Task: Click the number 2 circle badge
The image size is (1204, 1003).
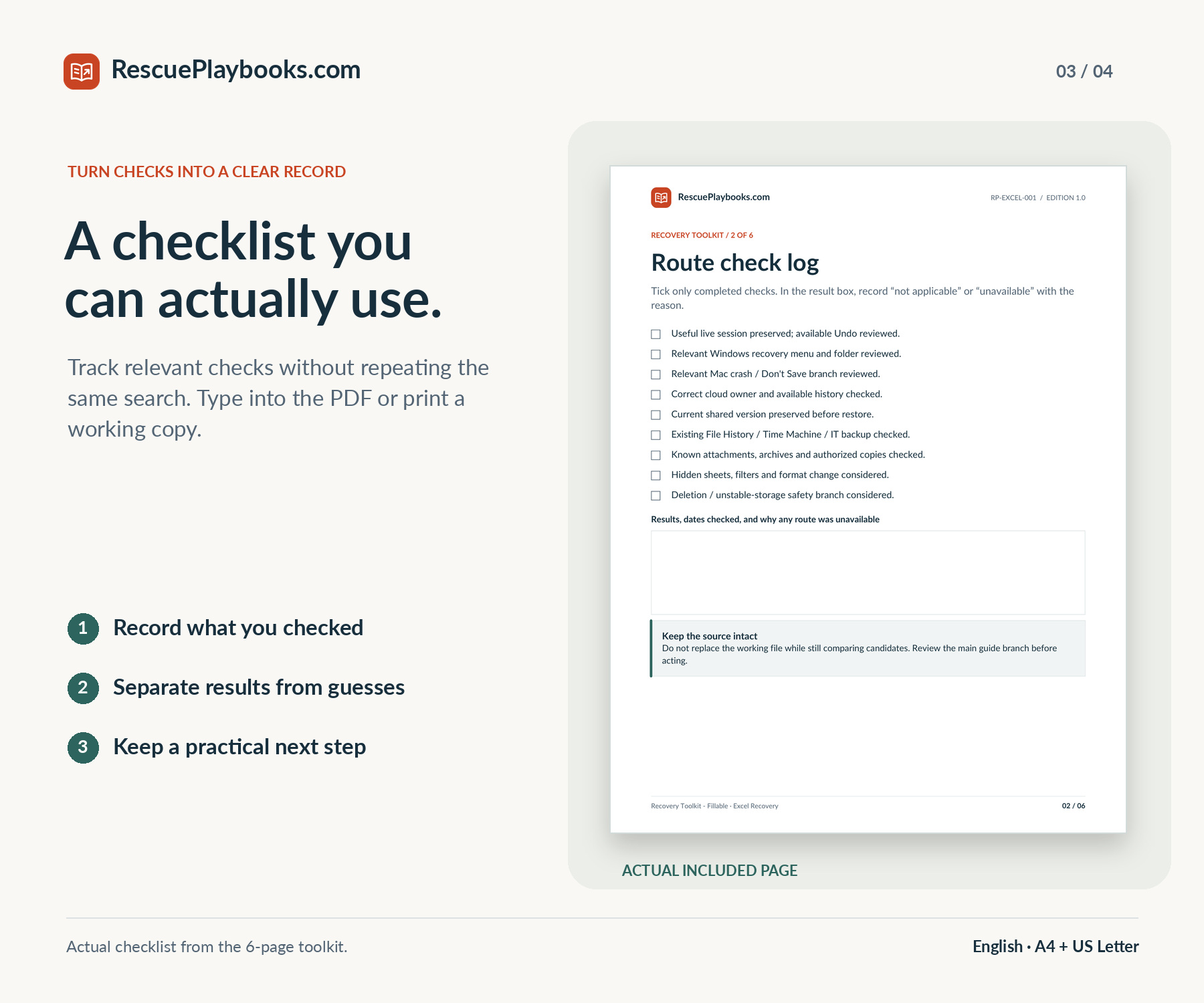Action: click(x=83, y=688)
